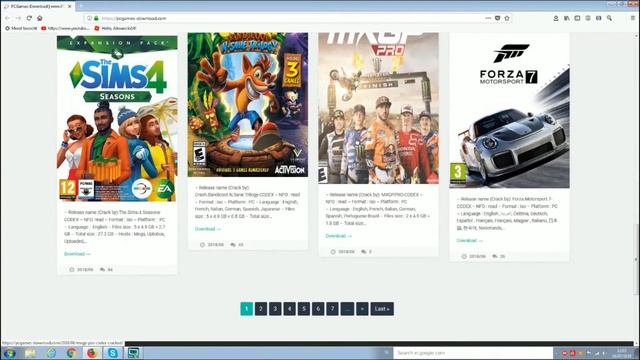Reload the current page

(29, 18)
